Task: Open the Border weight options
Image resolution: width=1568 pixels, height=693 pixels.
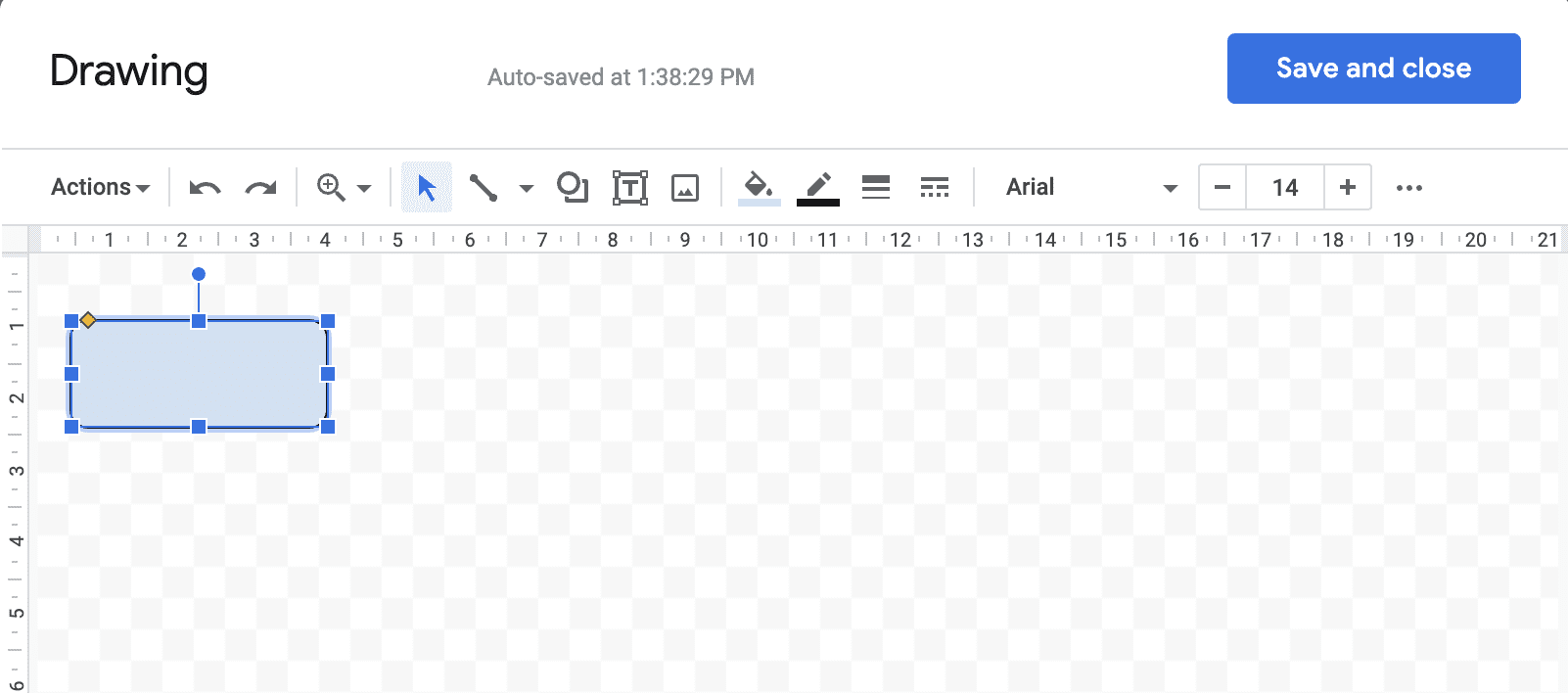Action: click(876, 187)
